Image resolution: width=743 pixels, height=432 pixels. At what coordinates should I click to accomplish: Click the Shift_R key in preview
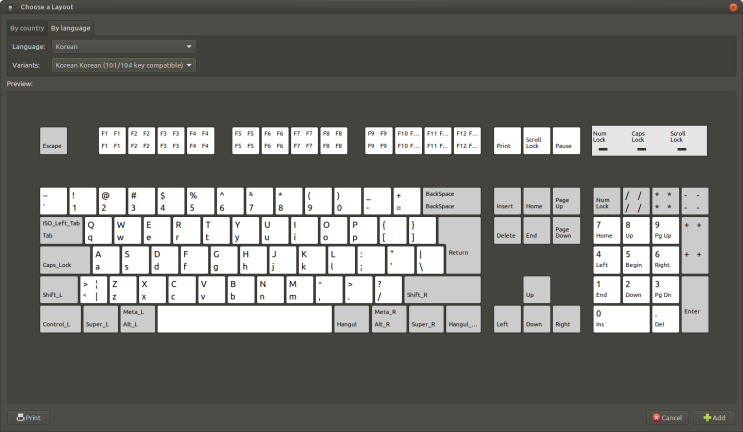[443, 289]
